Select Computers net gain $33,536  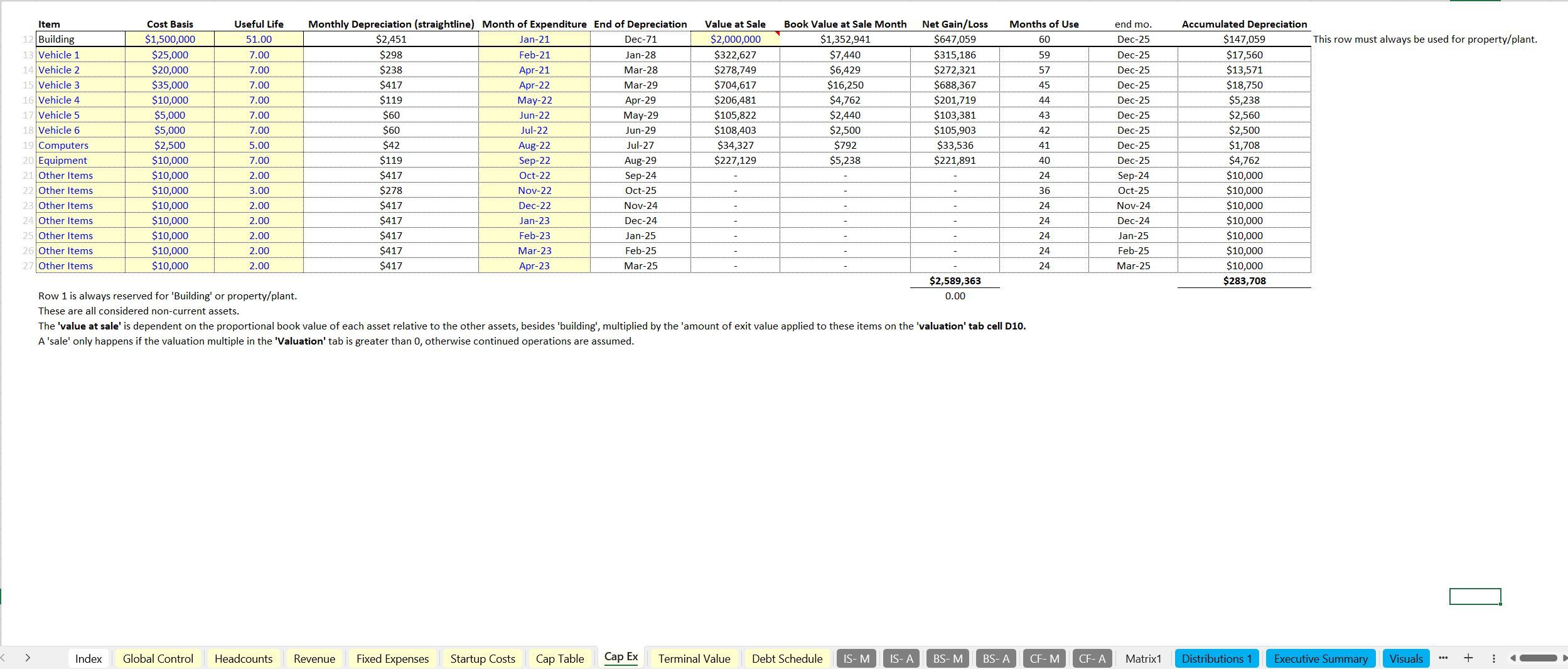(x=955, y=145)
